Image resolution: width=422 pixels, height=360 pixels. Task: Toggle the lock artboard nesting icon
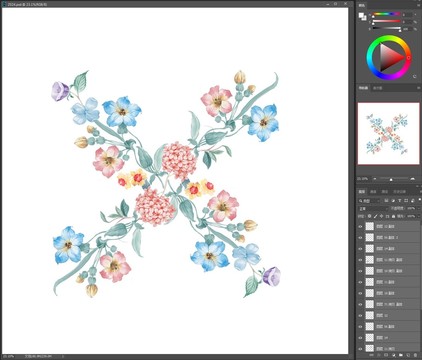coord(387,216)
